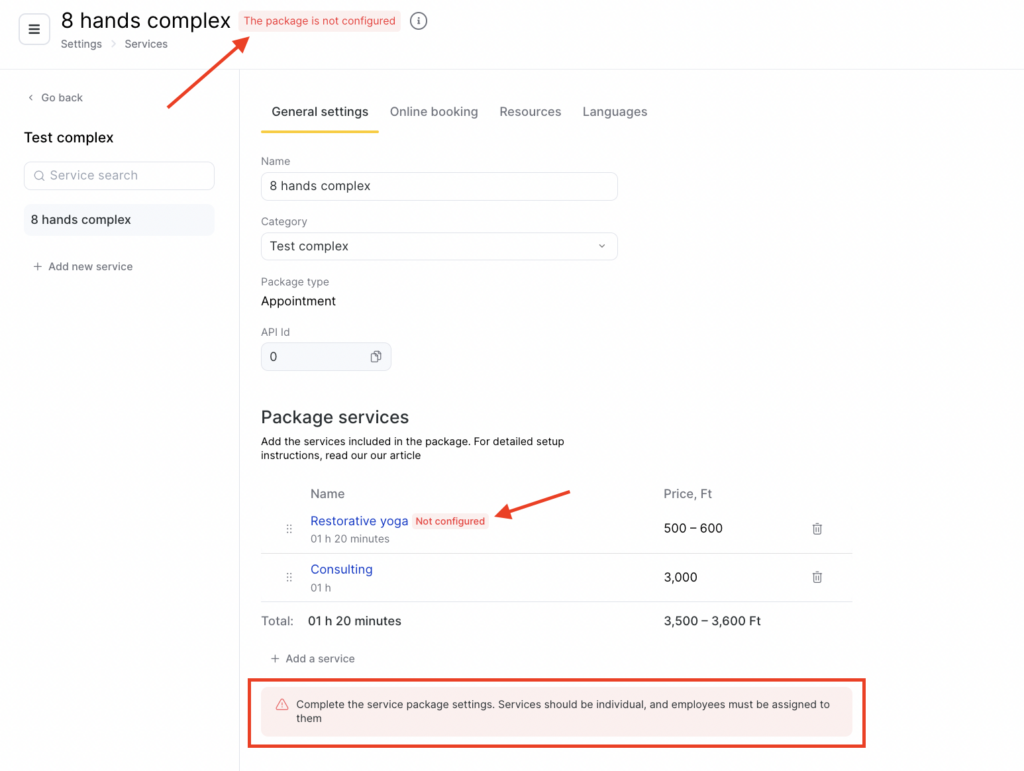Screen dimensions: 1024x771
Task: Select 8 hands complex in sidebar
Action: click(119, 220)
